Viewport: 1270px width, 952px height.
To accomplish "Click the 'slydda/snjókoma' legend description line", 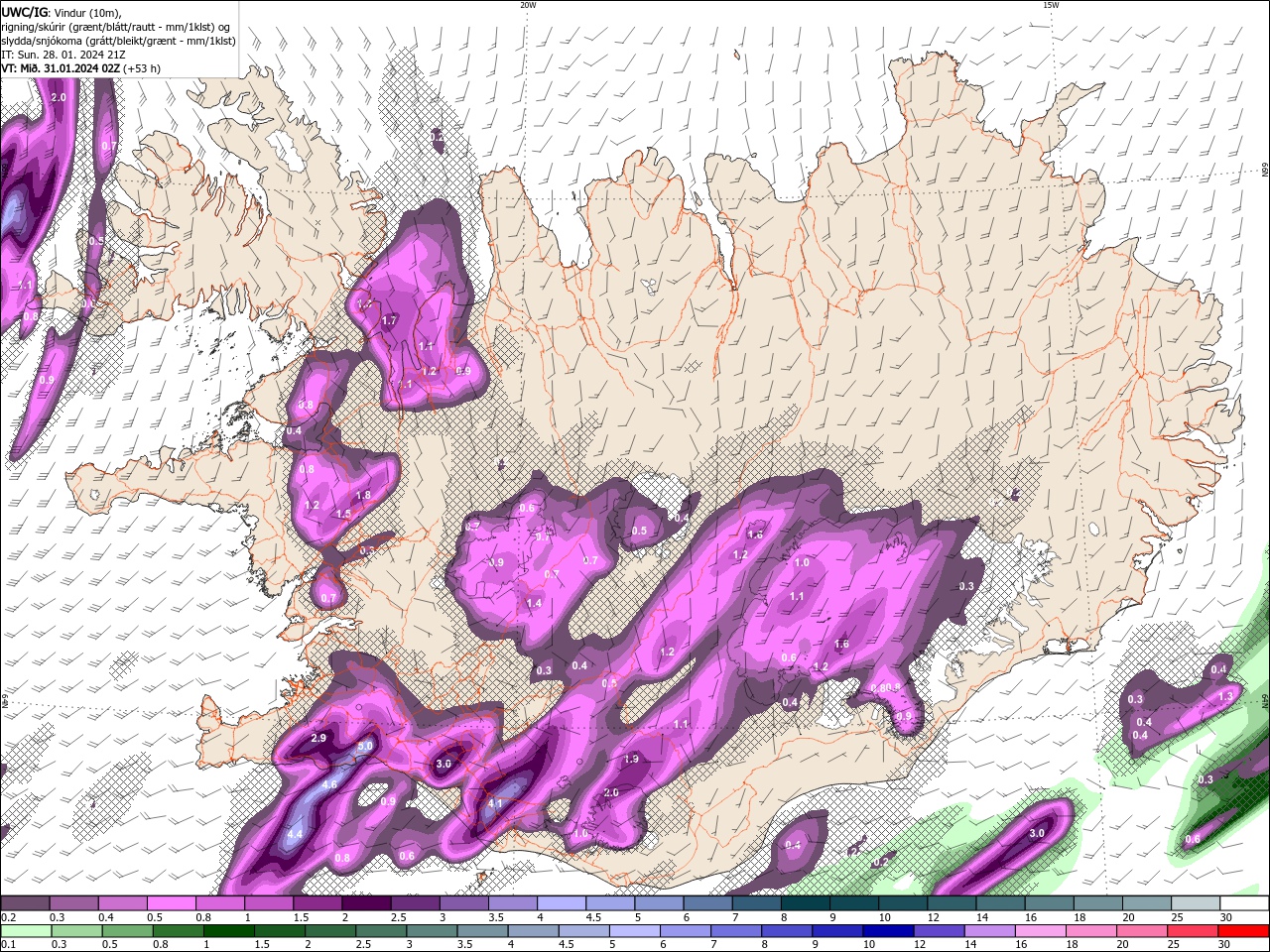I will [x=118, y=41].
